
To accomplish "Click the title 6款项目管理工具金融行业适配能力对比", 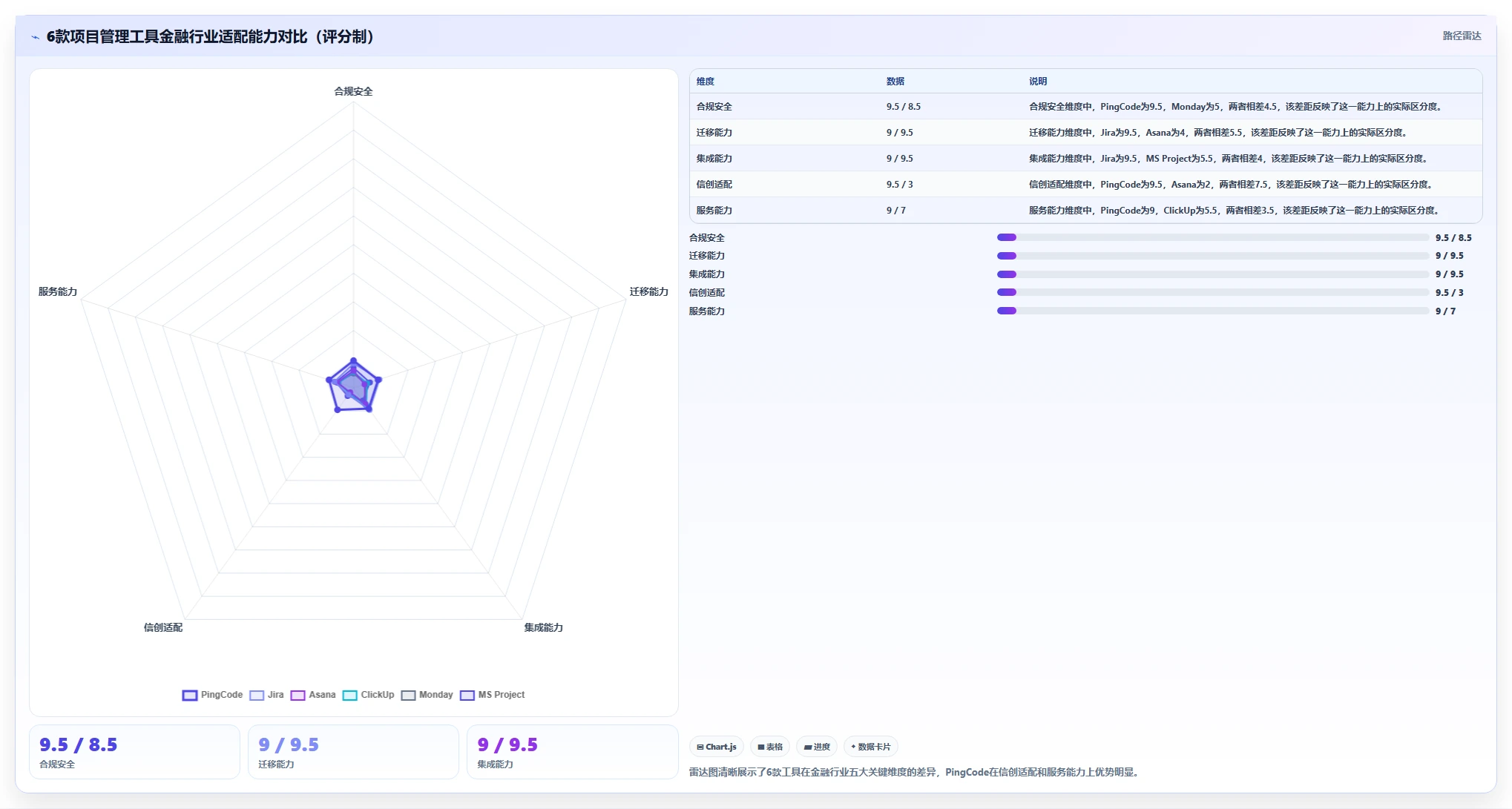I will (x=211, y=36).
